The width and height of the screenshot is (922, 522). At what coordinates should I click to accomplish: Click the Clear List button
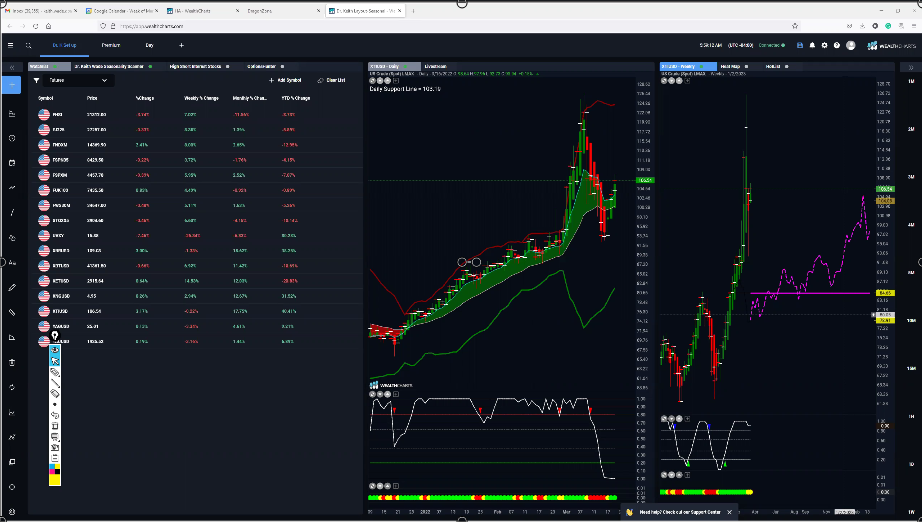click(x=332, y=81)
